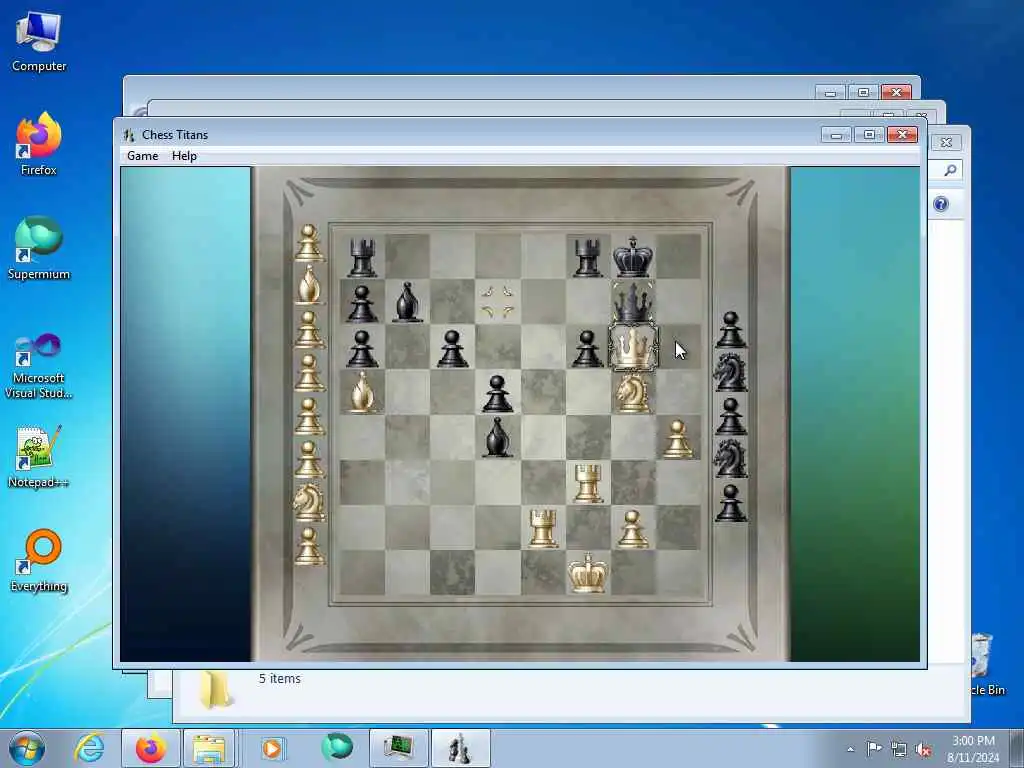The image size is (1024, 768).
Task: Click the black pawn on d5
Action: 498,393
